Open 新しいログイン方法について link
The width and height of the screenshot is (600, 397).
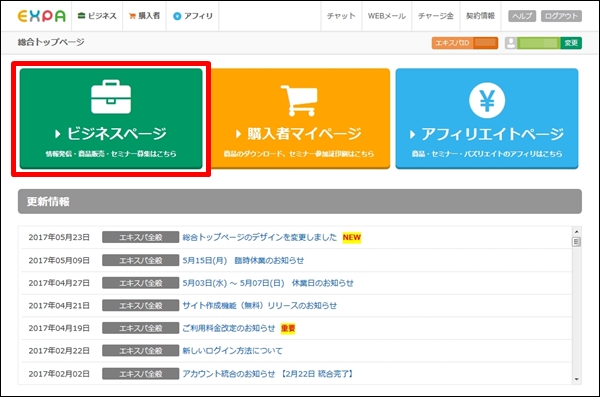click(232, 351)
